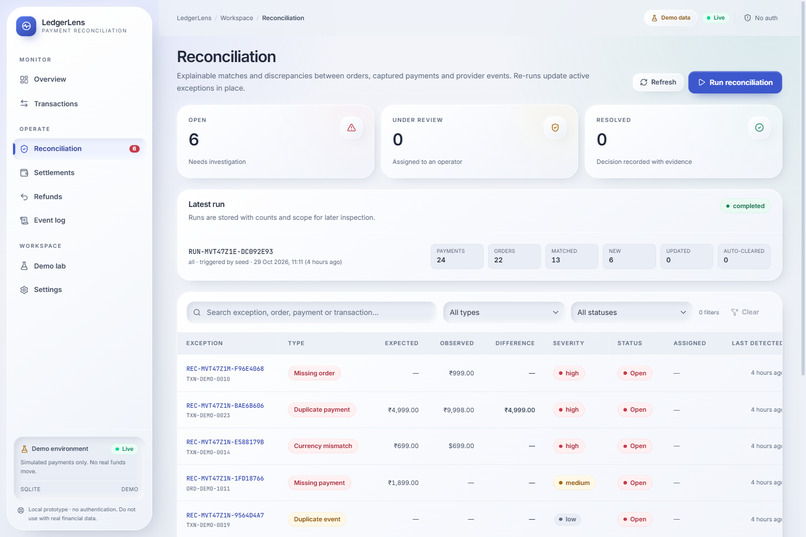Click the Live pill in Demo environment card

tap(124, 449)
